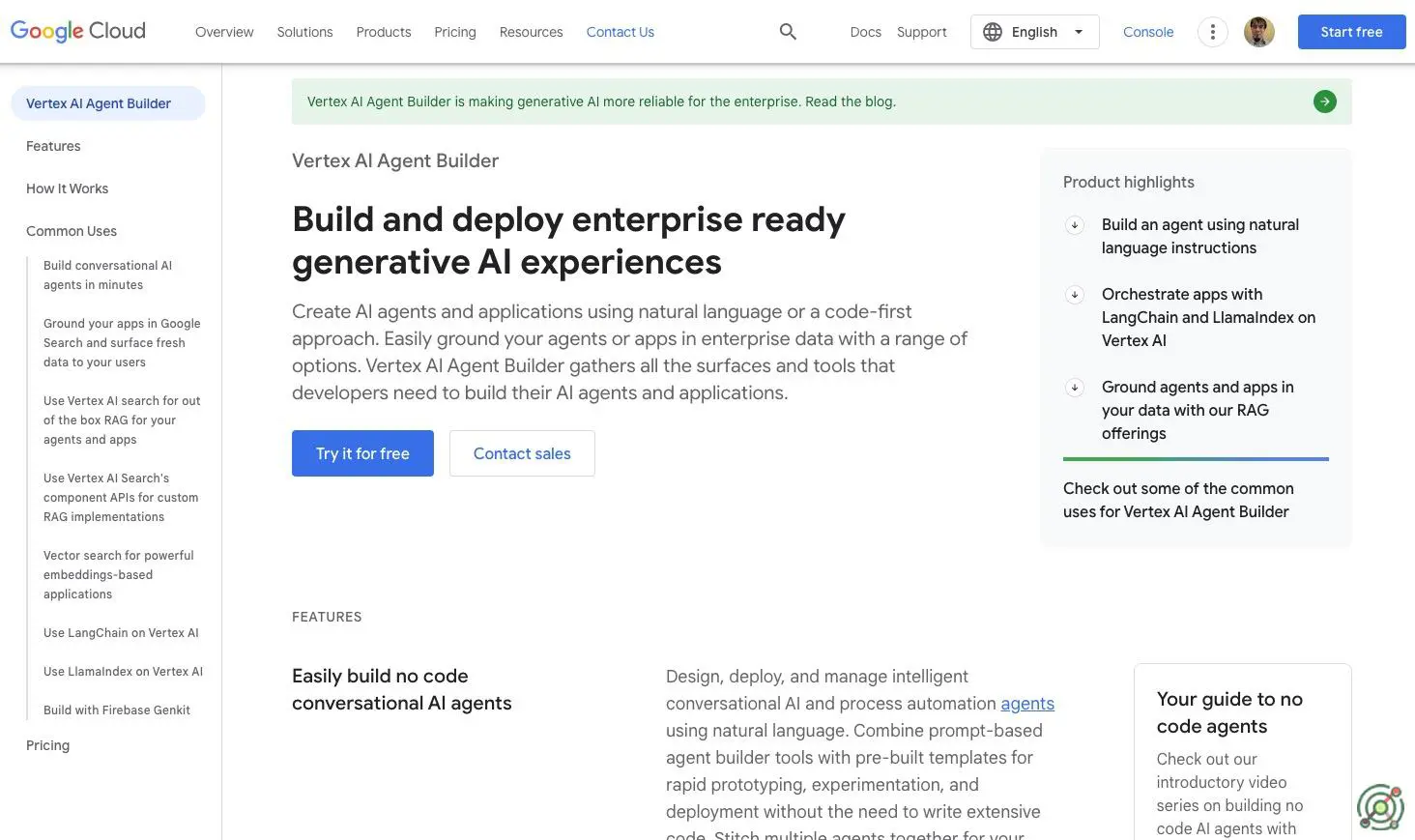
Task: Click the 'Your guide to no code agents' card
Action: (1243, 752)
